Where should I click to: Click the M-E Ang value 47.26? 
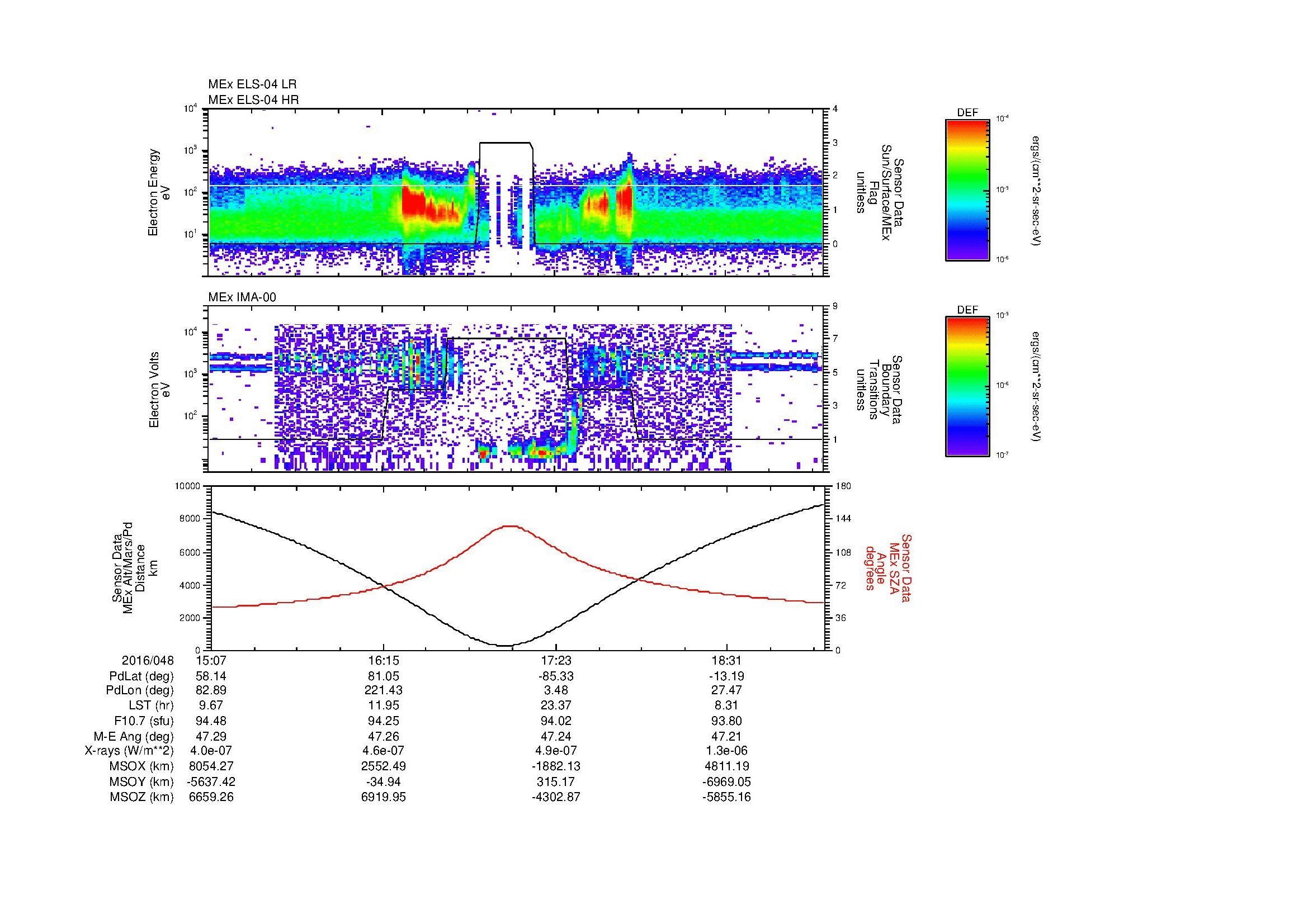384,736
